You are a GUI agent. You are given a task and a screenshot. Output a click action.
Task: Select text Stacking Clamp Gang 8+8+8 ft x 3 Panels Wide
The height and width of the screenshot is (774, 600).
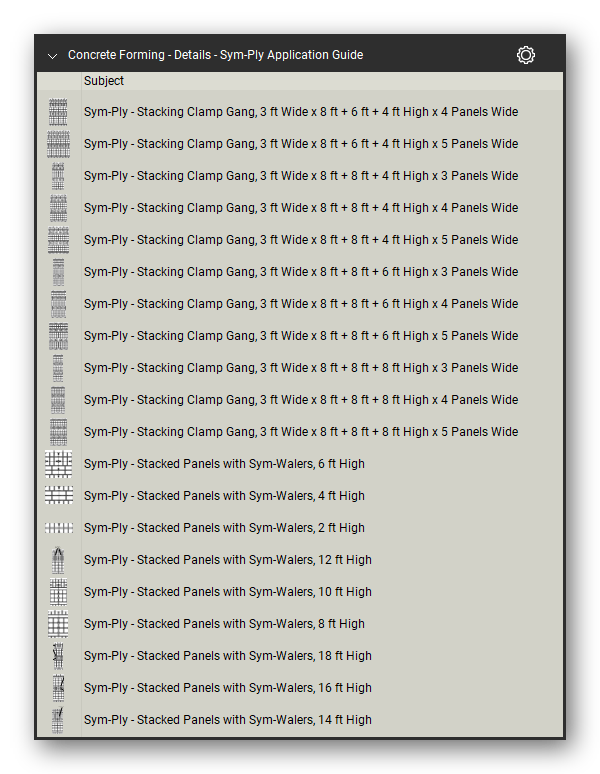pyautogui.click(x=301, y=368)
